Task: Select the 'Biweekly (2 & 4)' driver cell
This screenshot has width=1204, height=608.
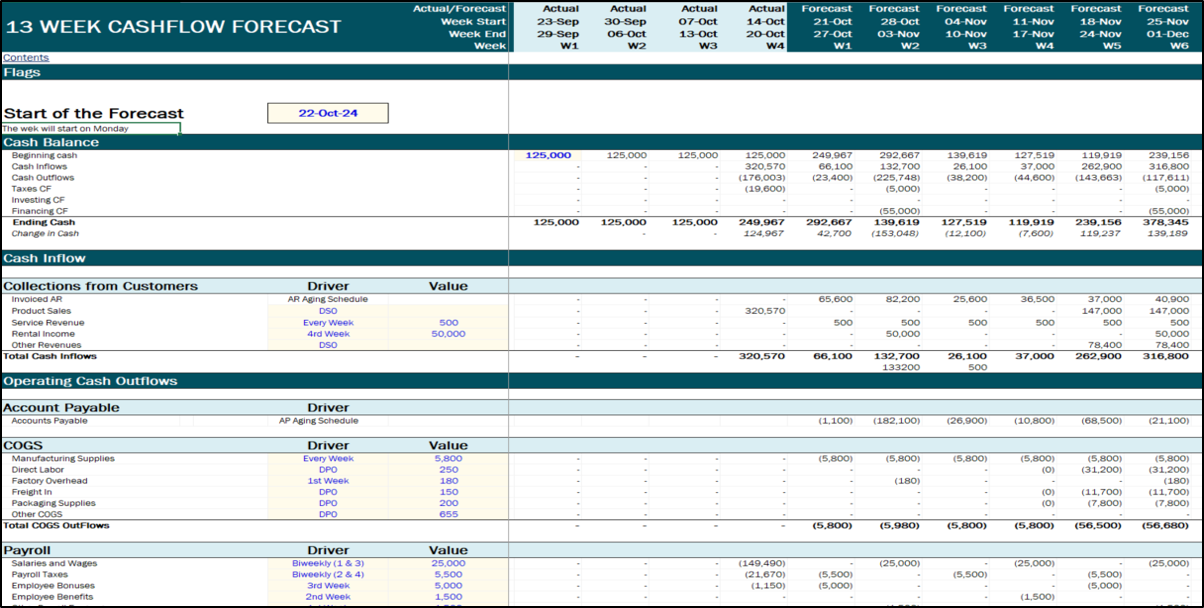Action: 328,574
